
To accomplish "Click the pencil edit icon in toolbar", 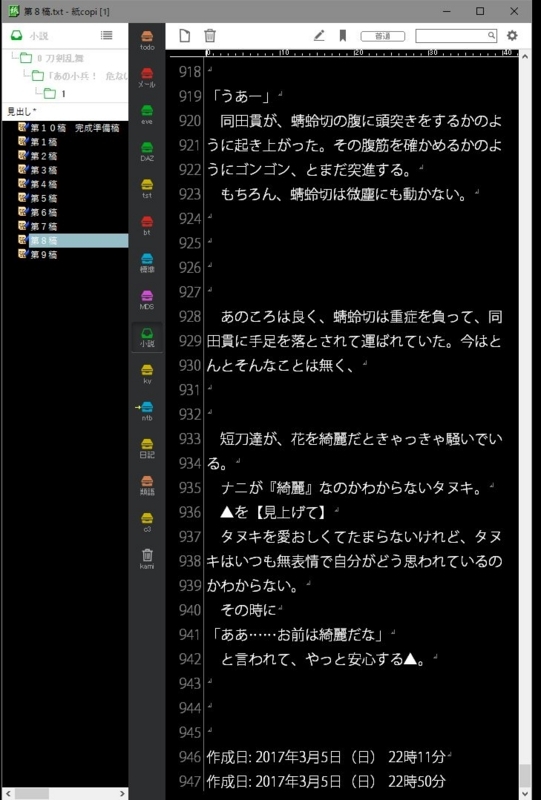I will coord(319,35).
